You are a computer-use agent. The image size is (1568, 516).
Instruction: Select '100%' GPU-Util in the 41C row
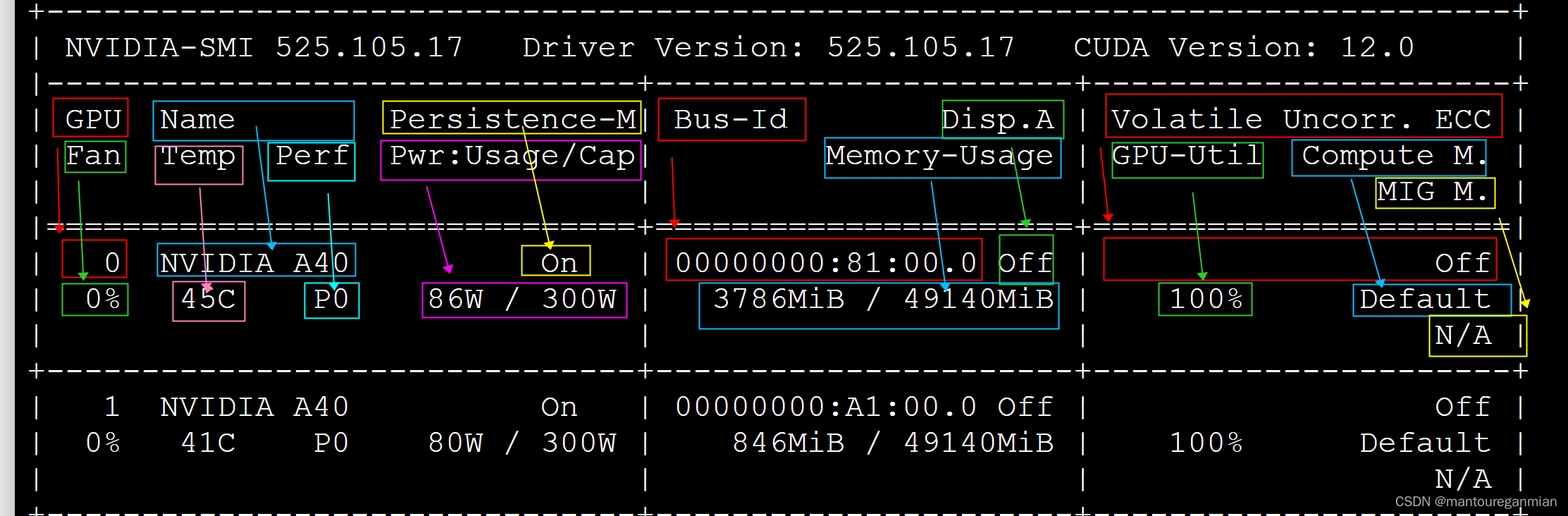tap(1206, 443)
